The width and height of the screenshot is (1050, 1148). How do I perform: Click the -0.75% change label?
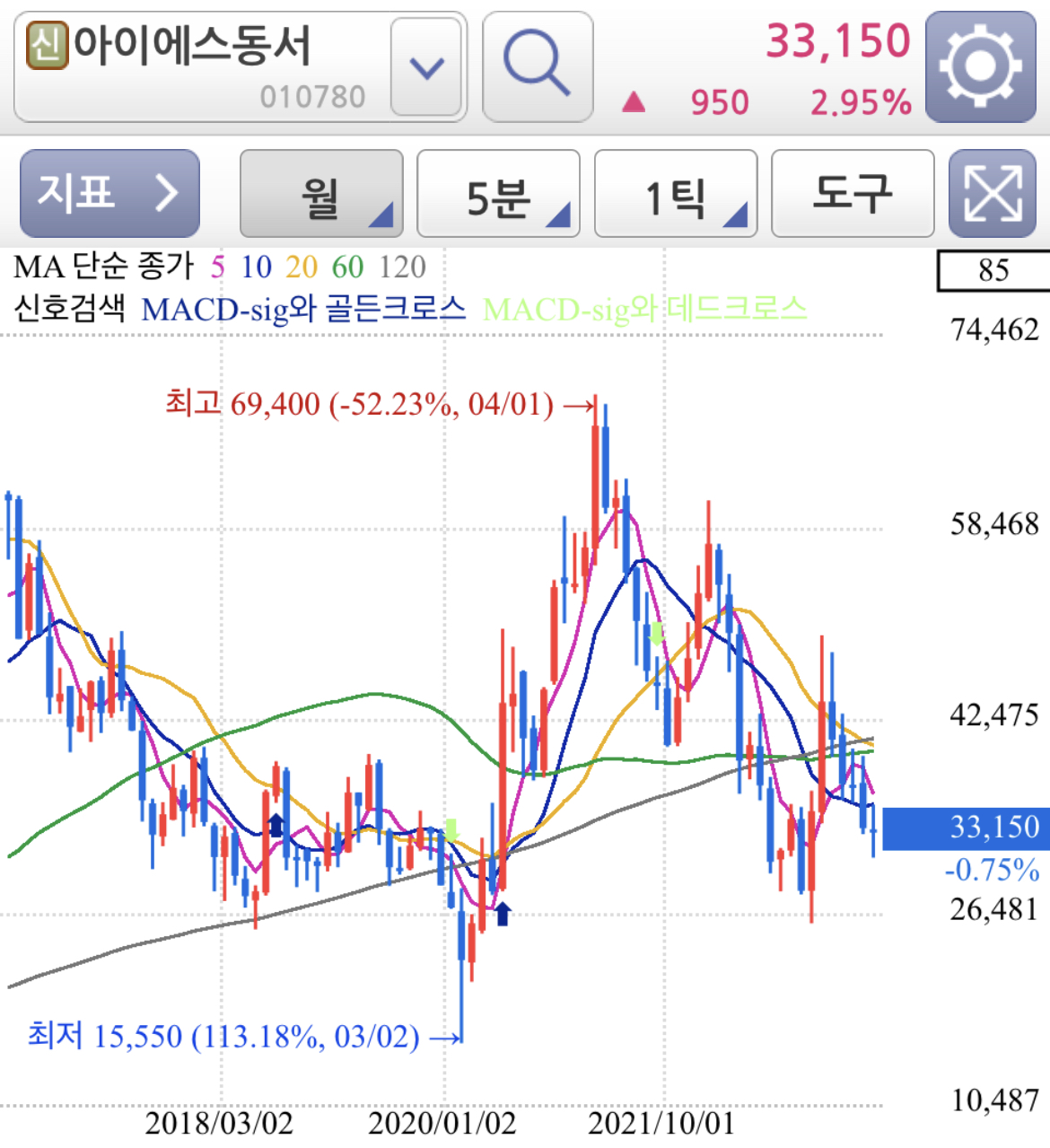(x=992, y=869)
